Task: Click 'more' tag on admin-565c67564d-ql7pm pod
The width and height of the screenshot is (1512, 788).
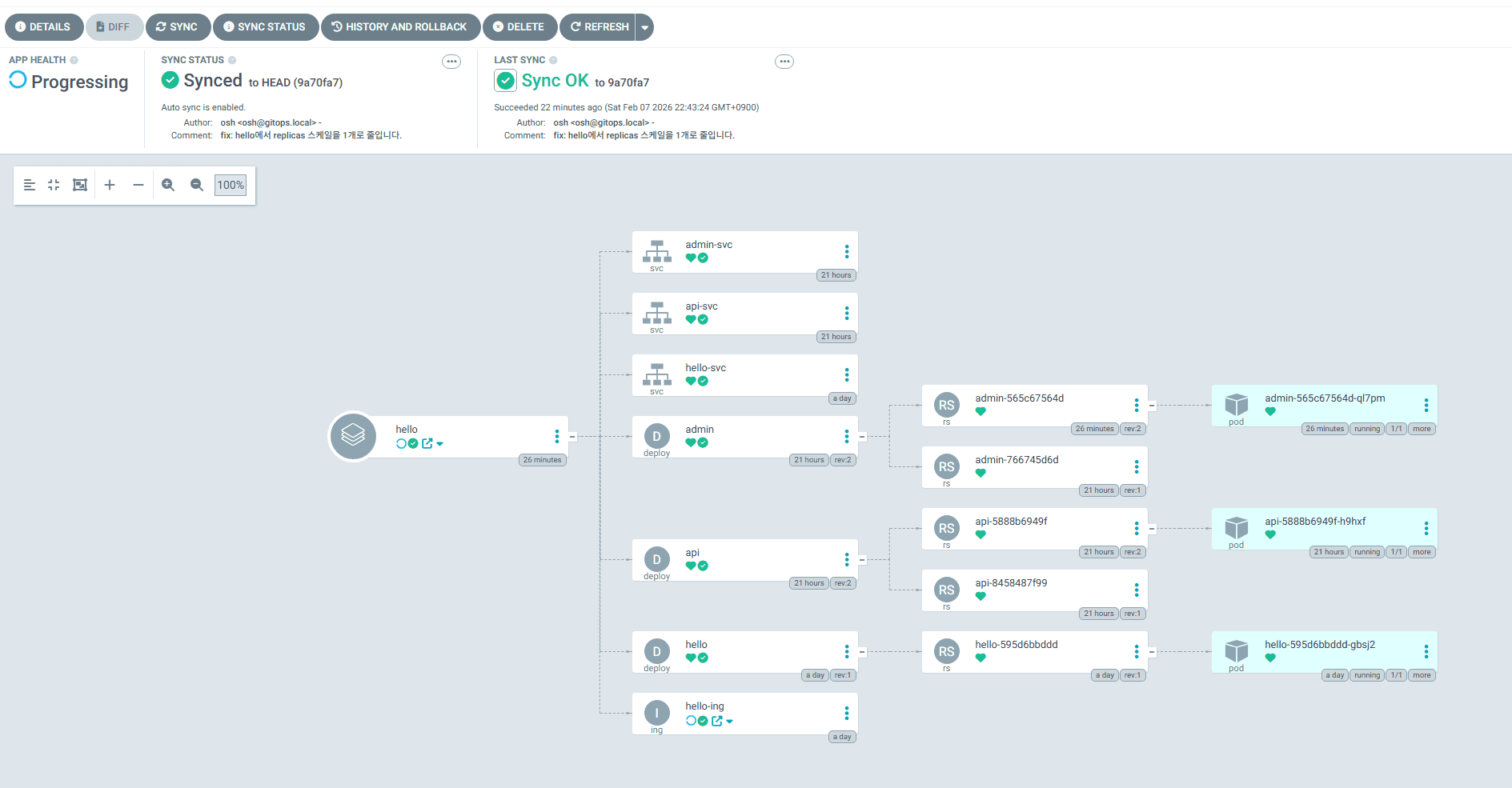Action: tap(1422, 429)
